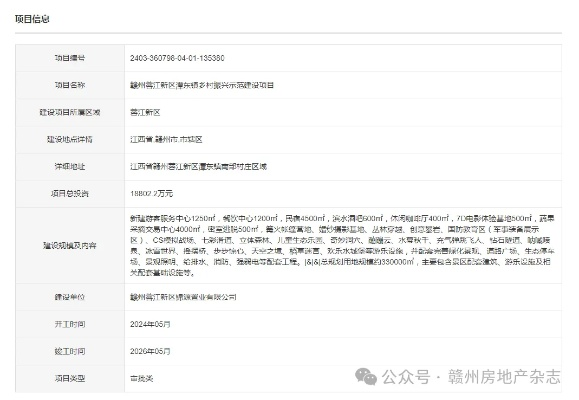Click the location value 江西省,赣州市,市辖区

166,139
